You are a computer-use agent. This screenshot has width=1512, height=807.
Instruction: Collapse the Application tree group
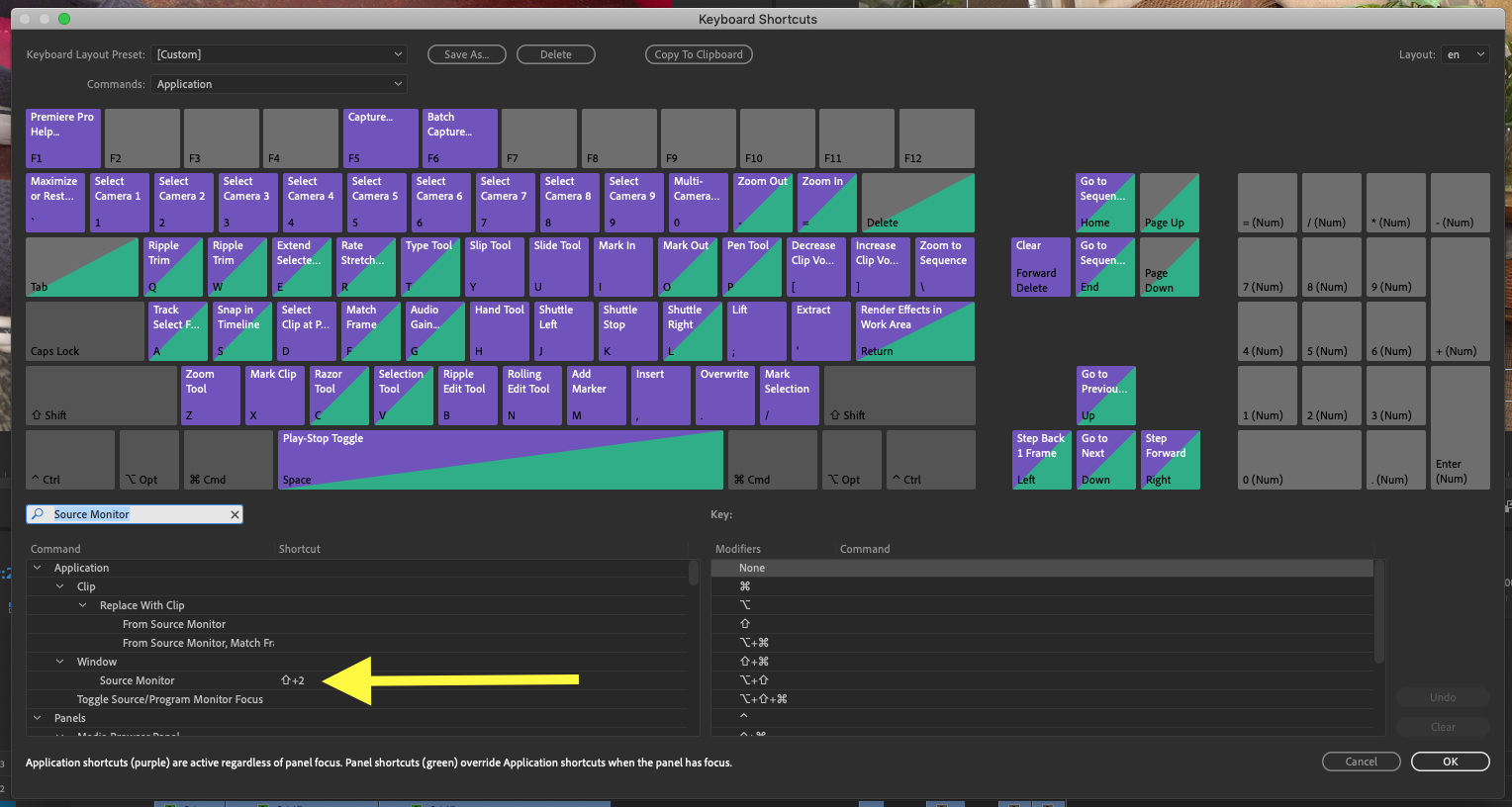click(38, 568)
